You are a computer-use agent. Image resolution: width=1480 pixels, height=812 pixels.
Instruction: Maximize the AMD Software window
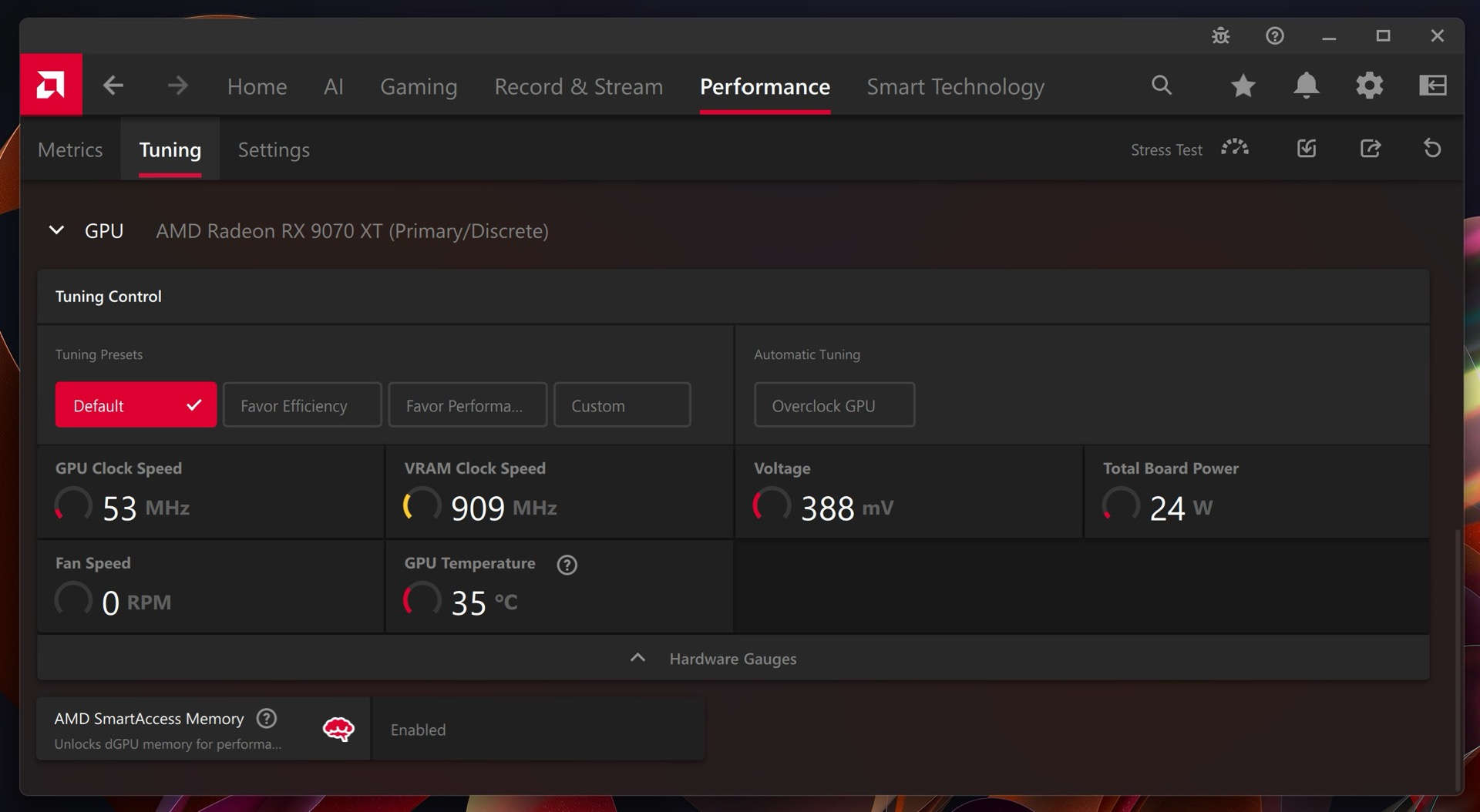click(1383, 35)
